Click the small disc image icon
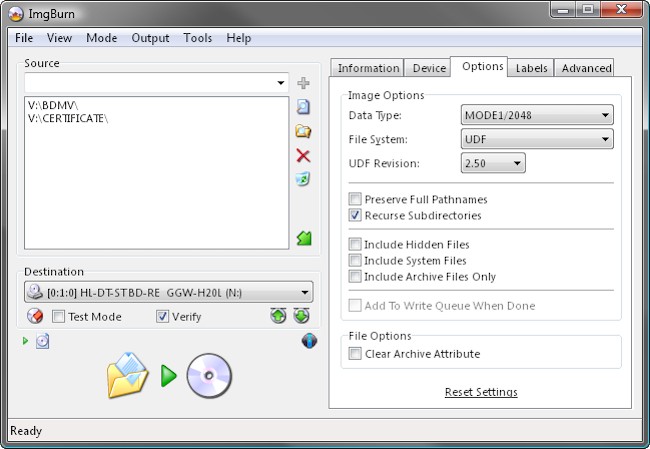Image resolution: width=650 pixels, height=449 pixels. click(42, 341)
